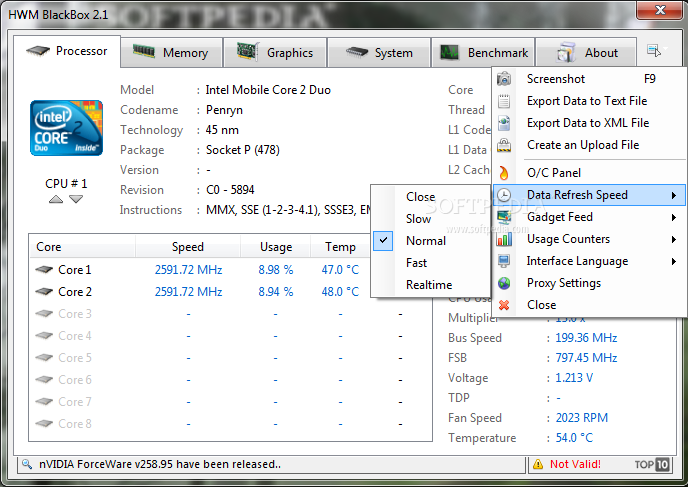Switch to the Processor tab

(67, 51)
